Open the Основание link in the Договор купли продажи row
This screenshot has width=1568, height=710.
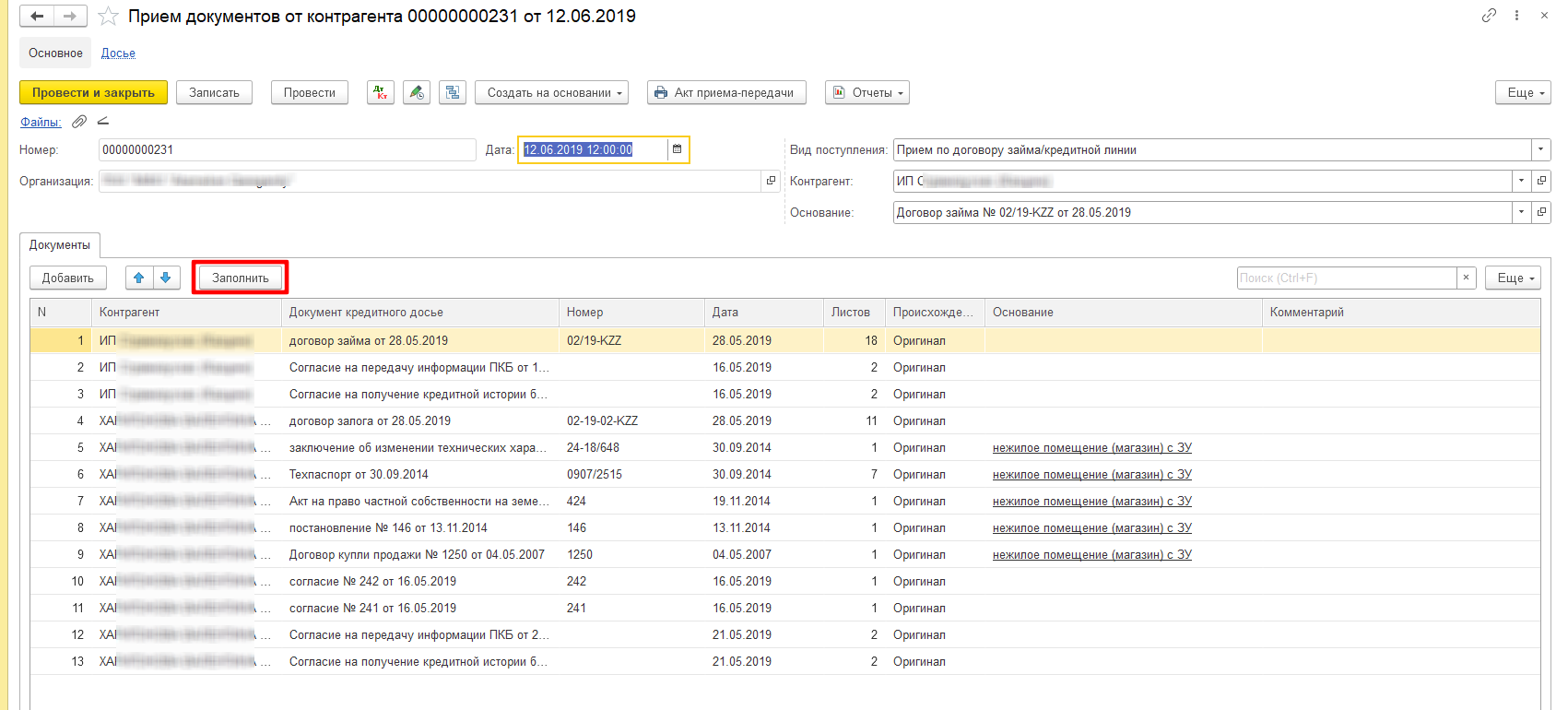click(x=1091, y=554)
